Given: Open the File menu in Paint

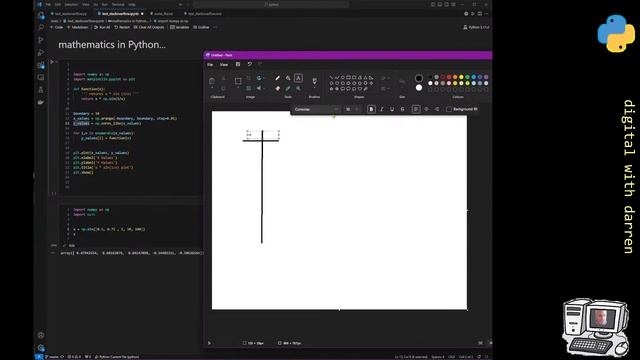Looking at the screenshot, I should 210,64.
